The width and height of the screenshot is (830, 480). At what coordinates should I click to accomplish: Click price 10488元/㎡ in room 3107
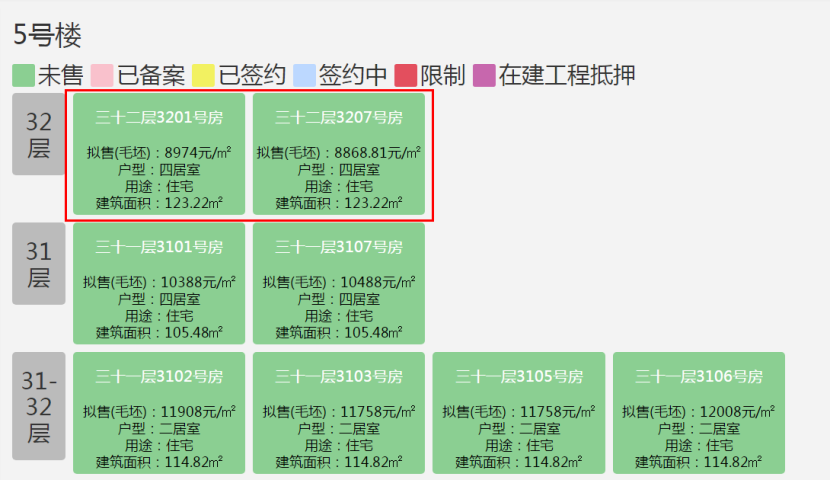coord(378,282)
